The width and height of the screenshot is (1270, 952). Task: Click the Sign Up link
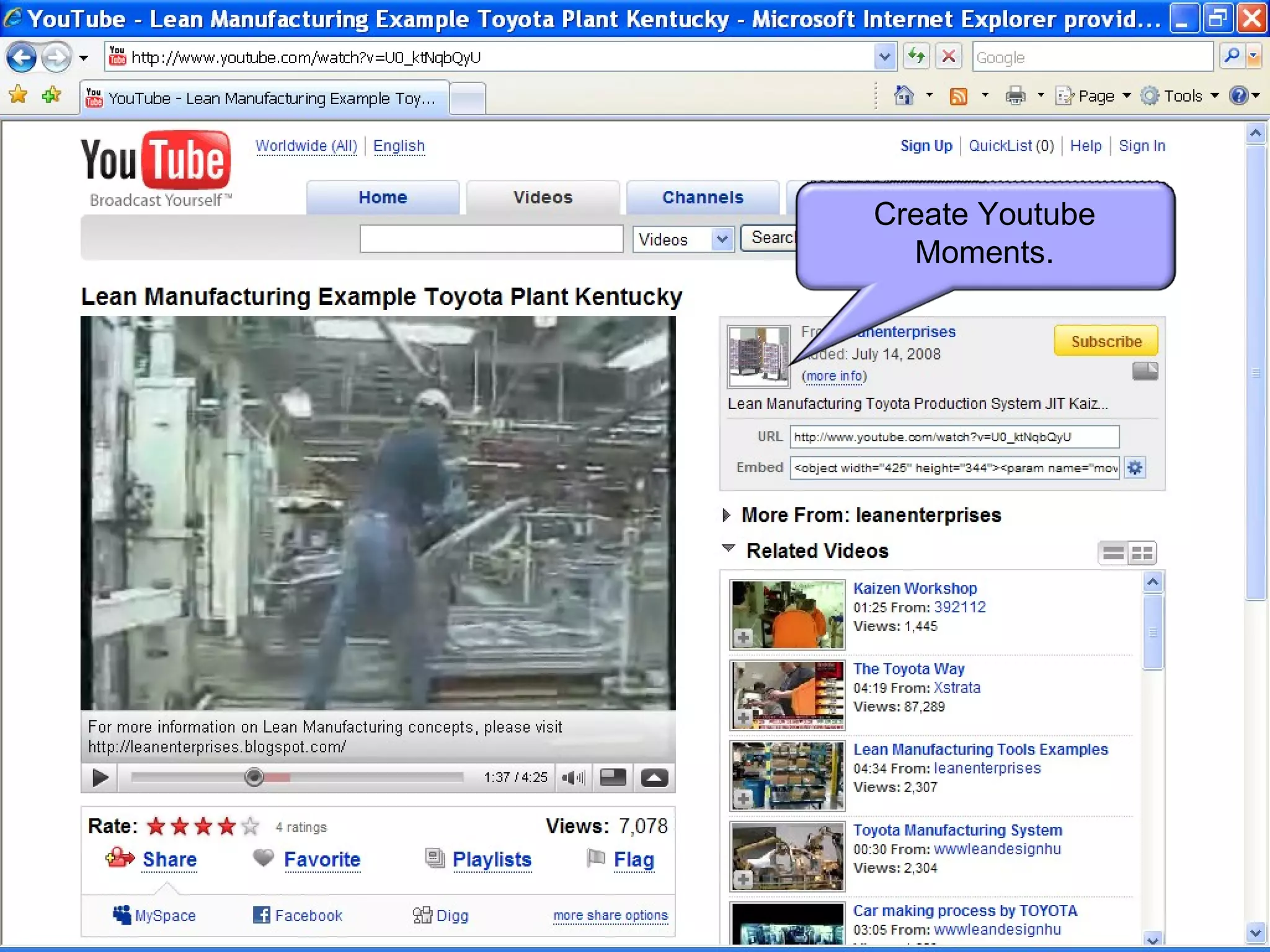pos(926,146)
